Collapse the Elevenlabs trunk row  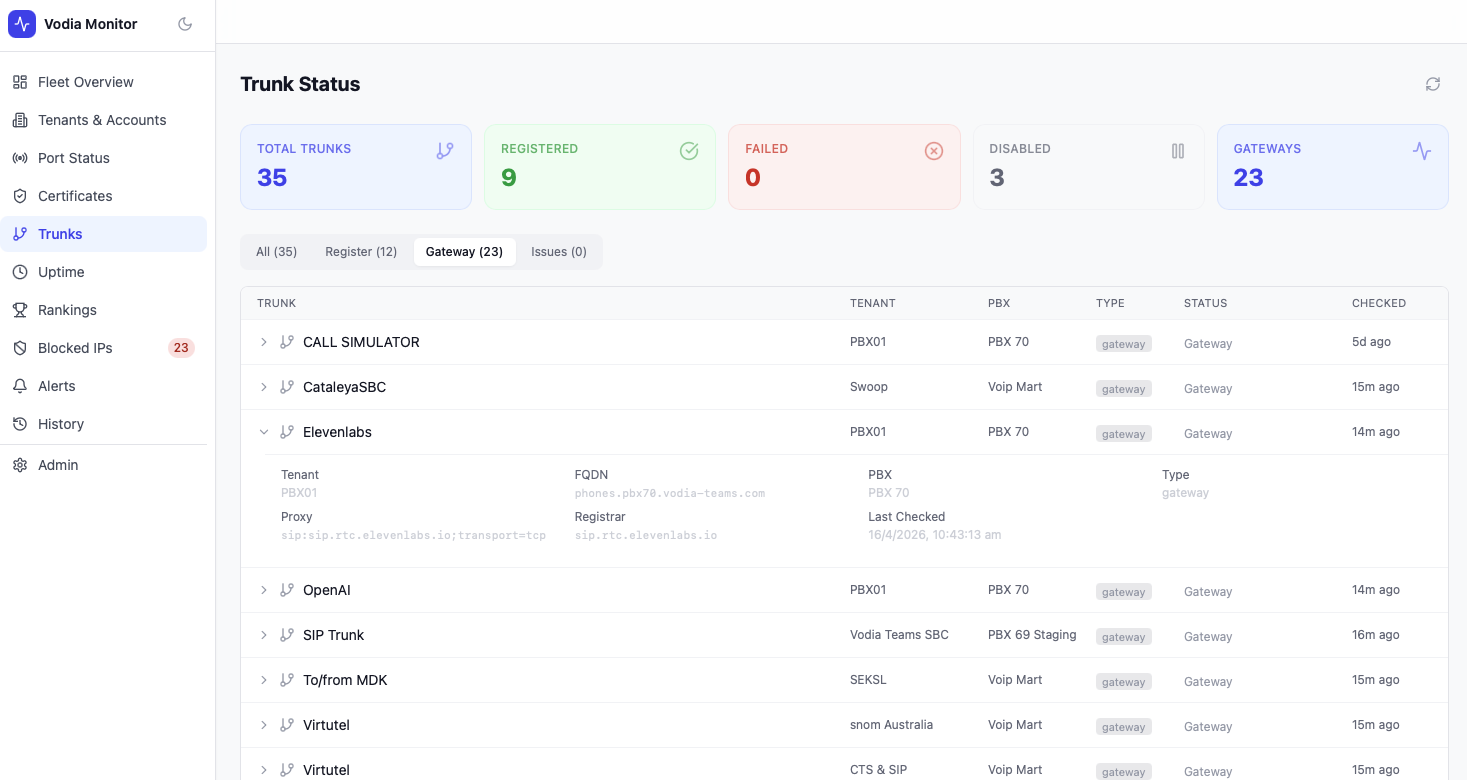264,432
